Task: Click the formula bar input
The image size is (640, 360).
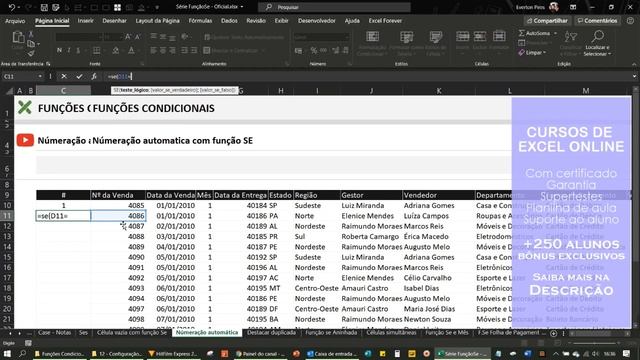Action: click(x=367, y=76)
